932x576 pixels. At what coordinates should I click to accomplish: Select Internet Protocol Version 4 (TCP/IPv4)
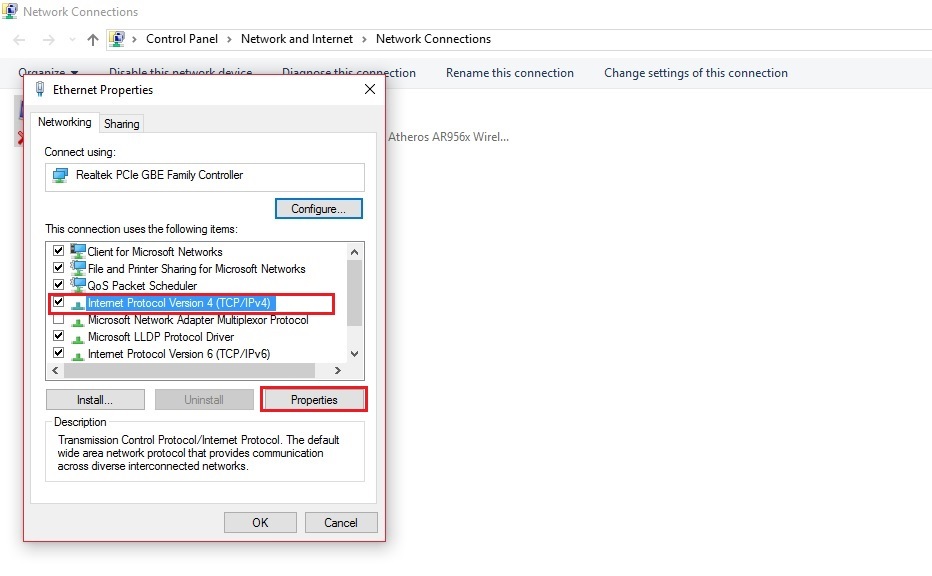tap(179, 303)
